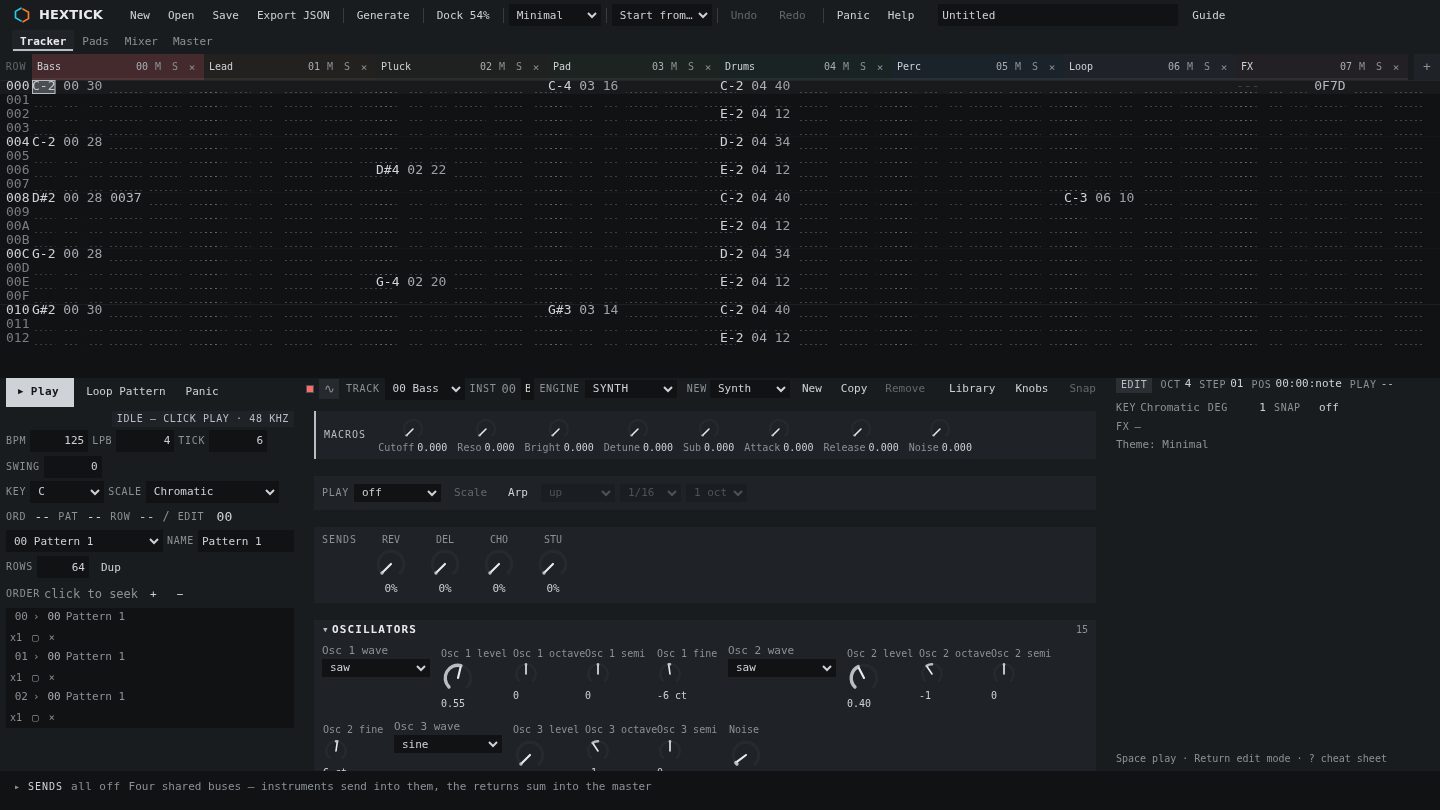Open the Scale Chromatic dropdown
Viewport: 1440px width, 810px height.
click(x=212, y=492)
